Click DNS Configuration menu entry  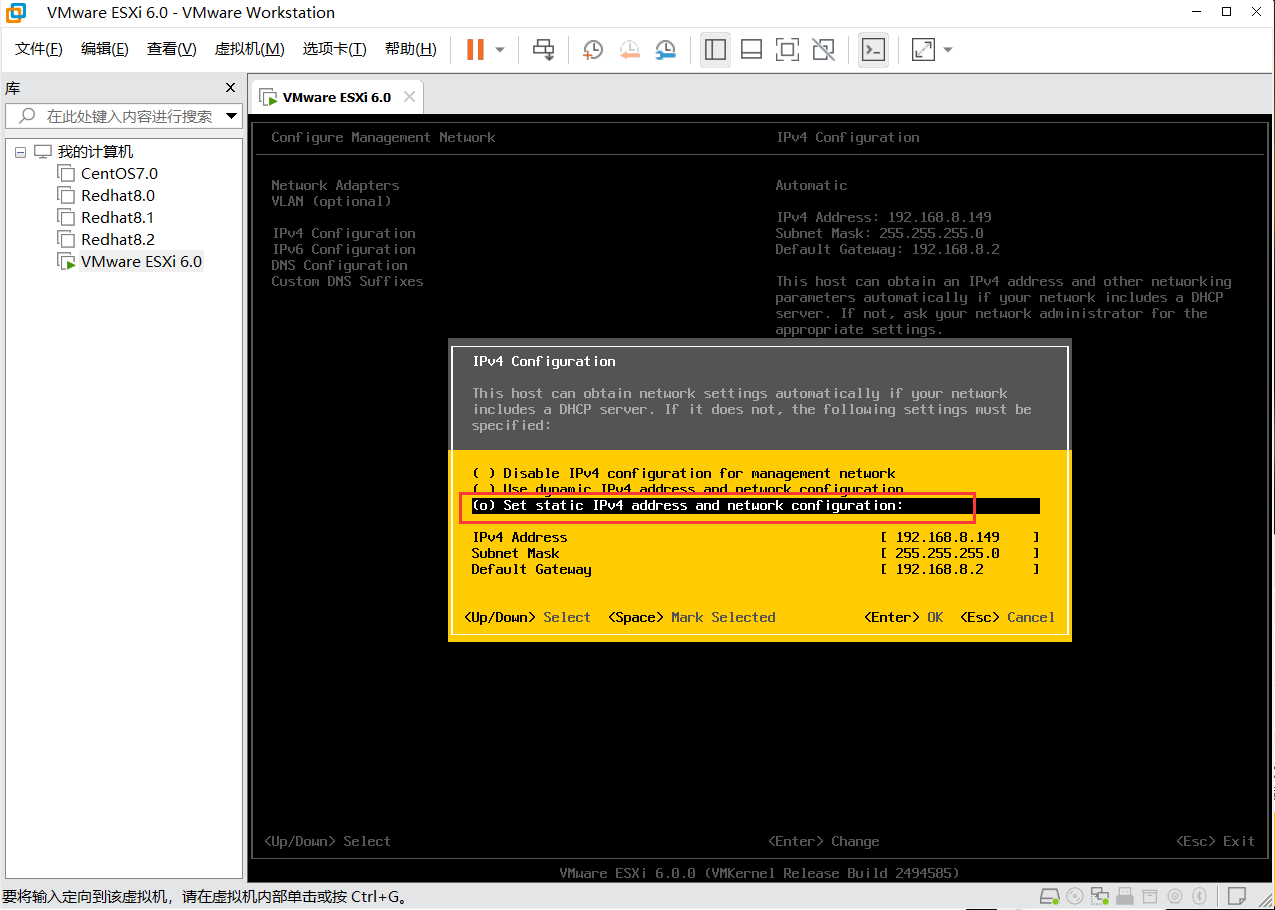339,265
